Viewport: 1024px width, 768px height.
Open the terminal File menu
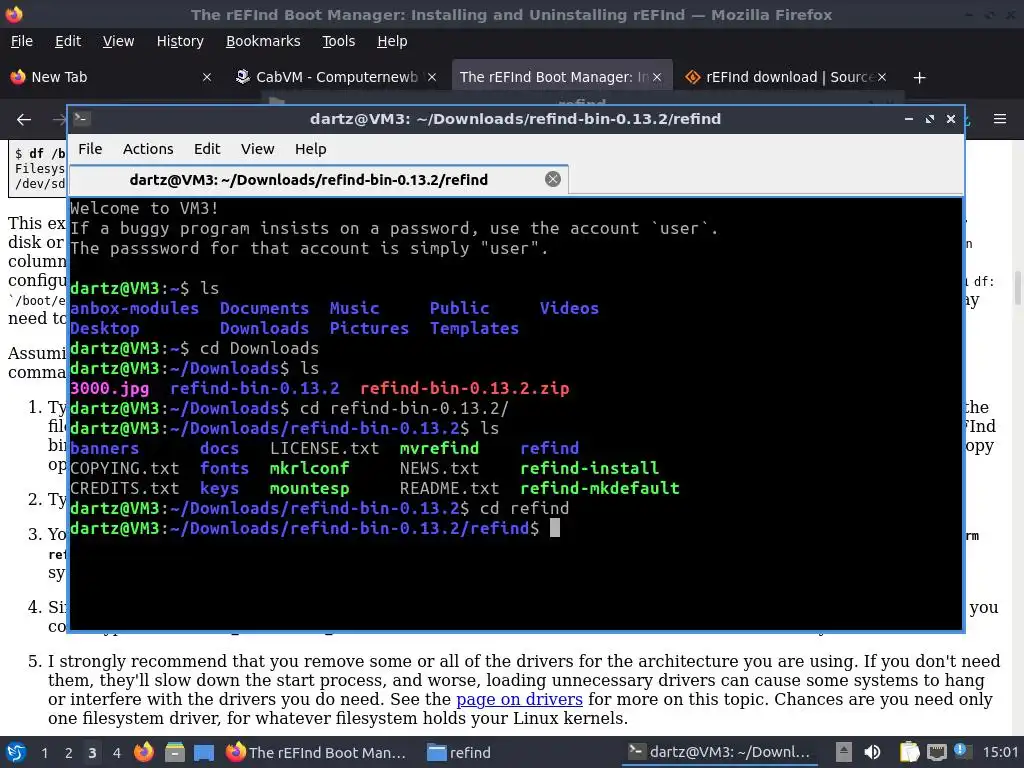click(90, 149)
